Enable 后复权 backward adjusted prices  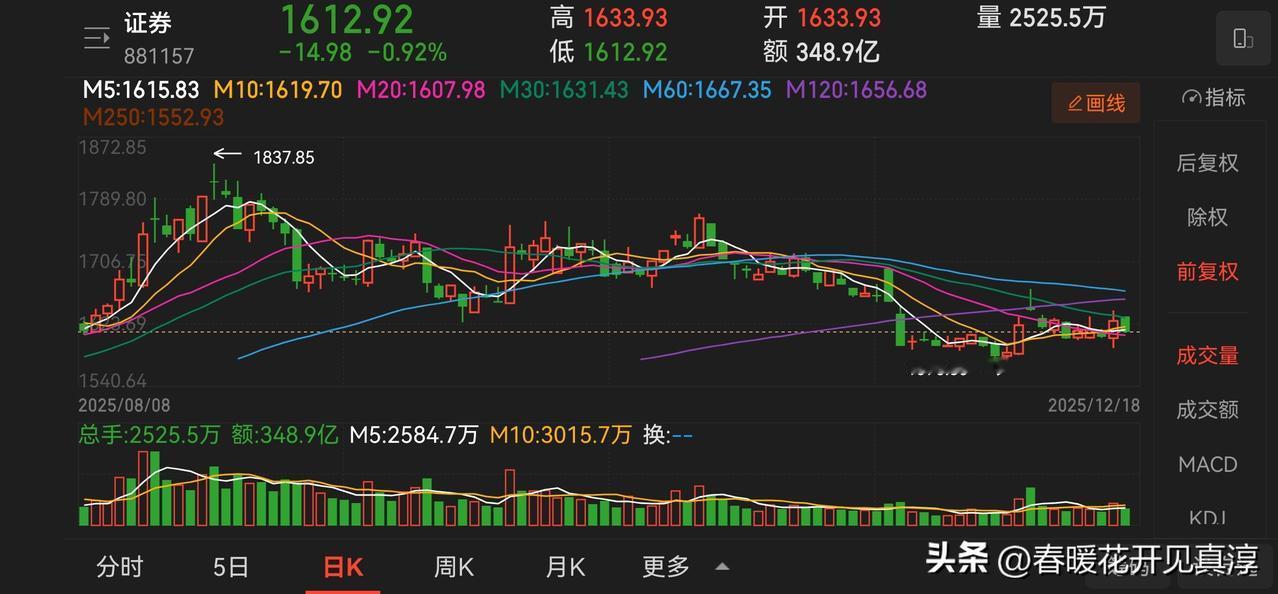click(1207, 162)
